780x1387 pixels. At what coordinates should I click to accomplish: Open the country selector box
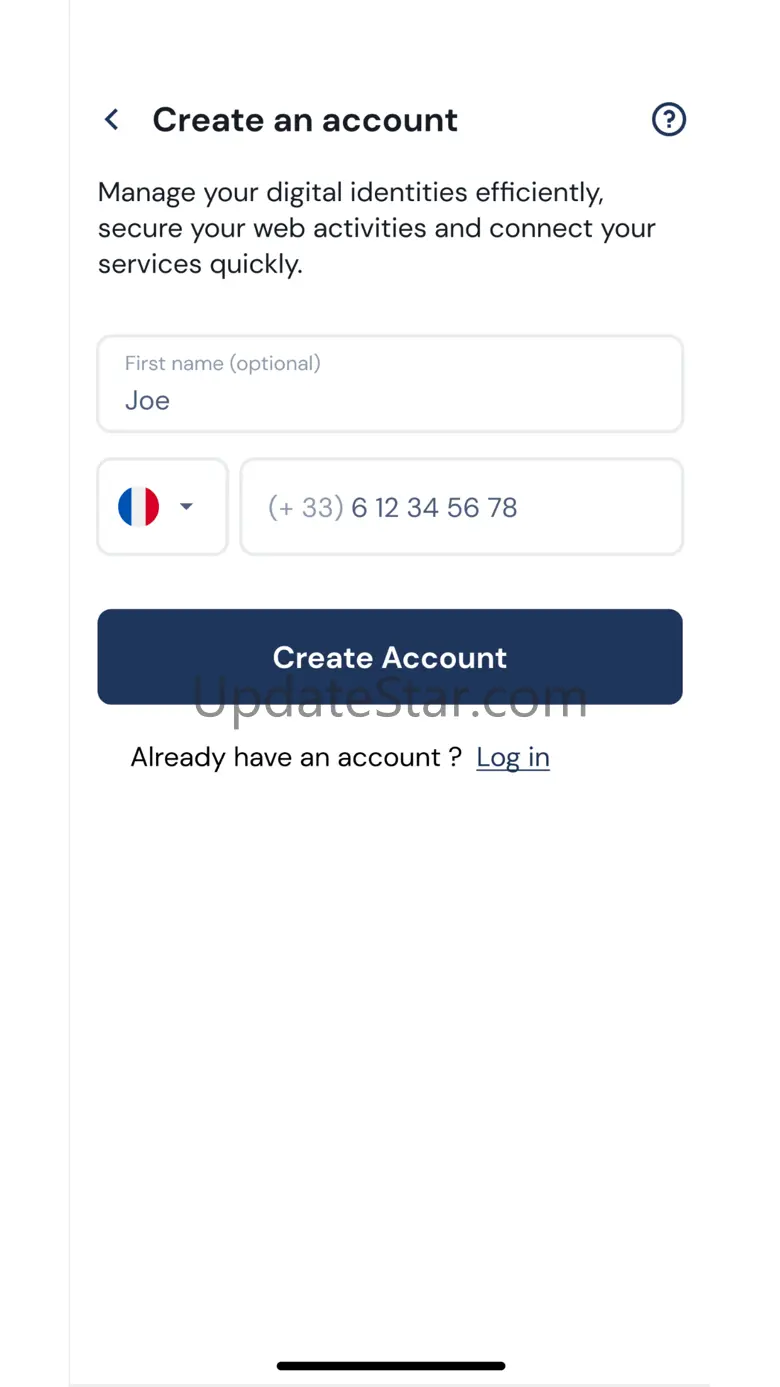(162, 507)
